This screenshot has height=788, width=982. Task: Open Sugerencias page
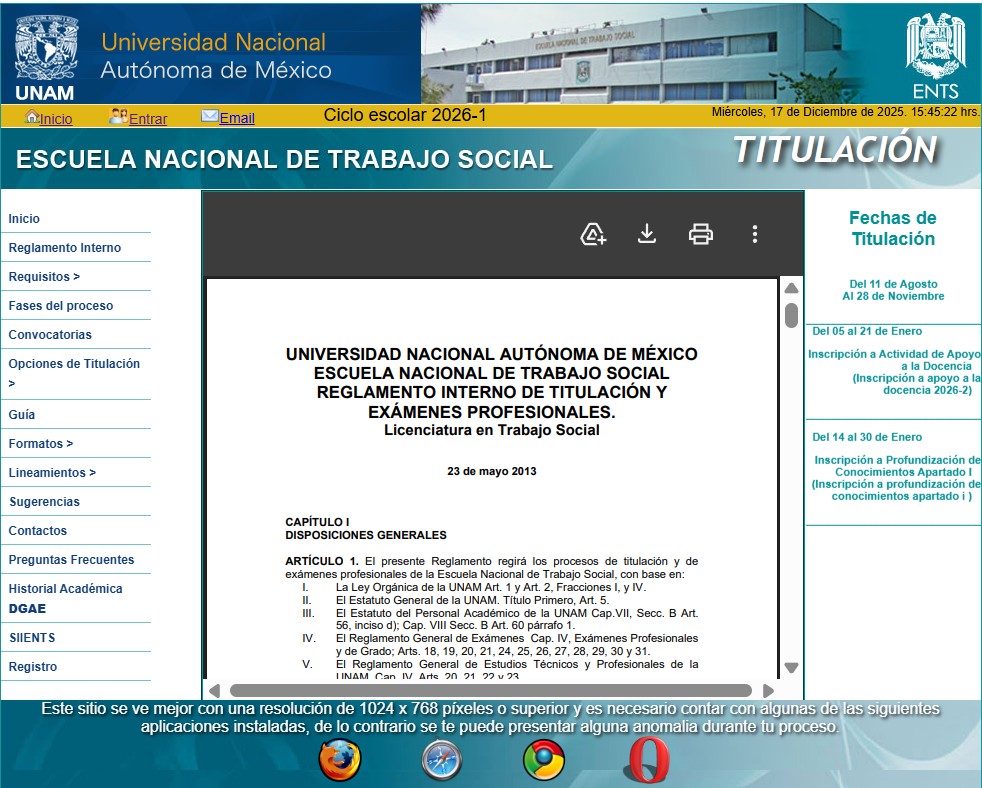[44, 502]
